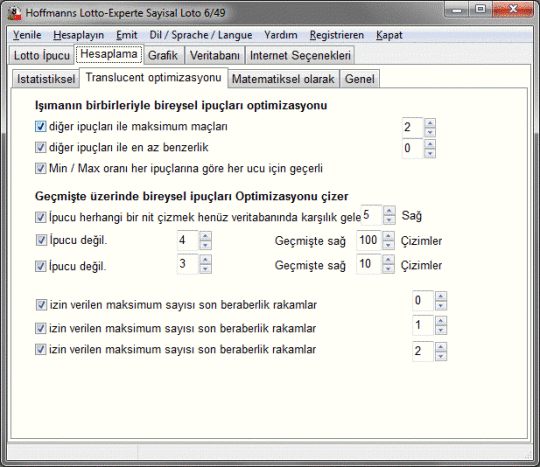The width and height of the screenshot is (540, 467).
Task: Open the Yardım menu
Action: coord(281,35)
